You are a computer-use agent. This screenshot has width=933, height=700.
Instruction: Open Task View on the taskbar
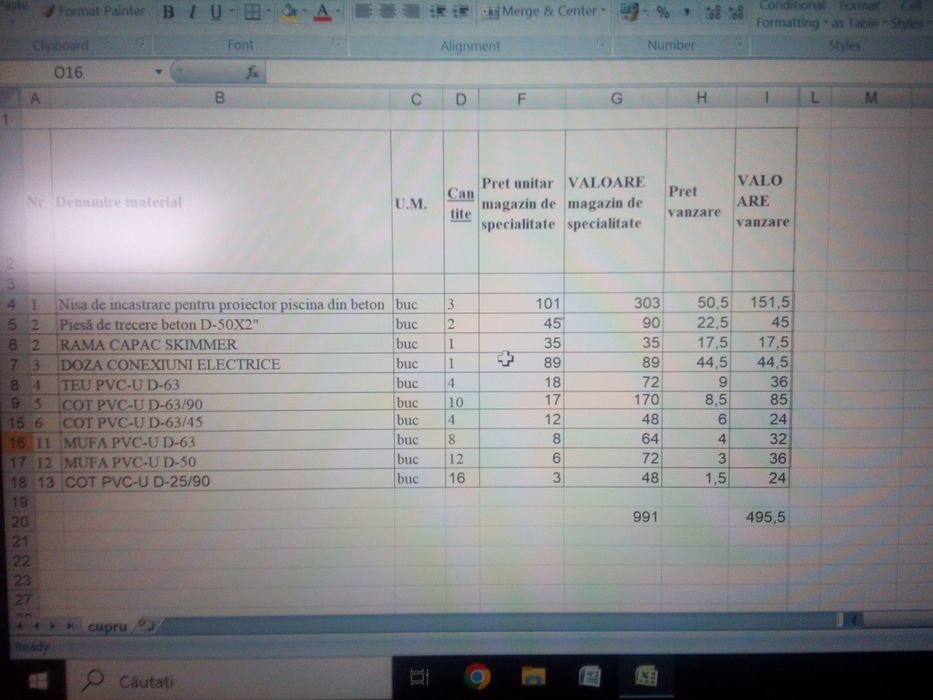pyautogui.click(x=419, y=677)
